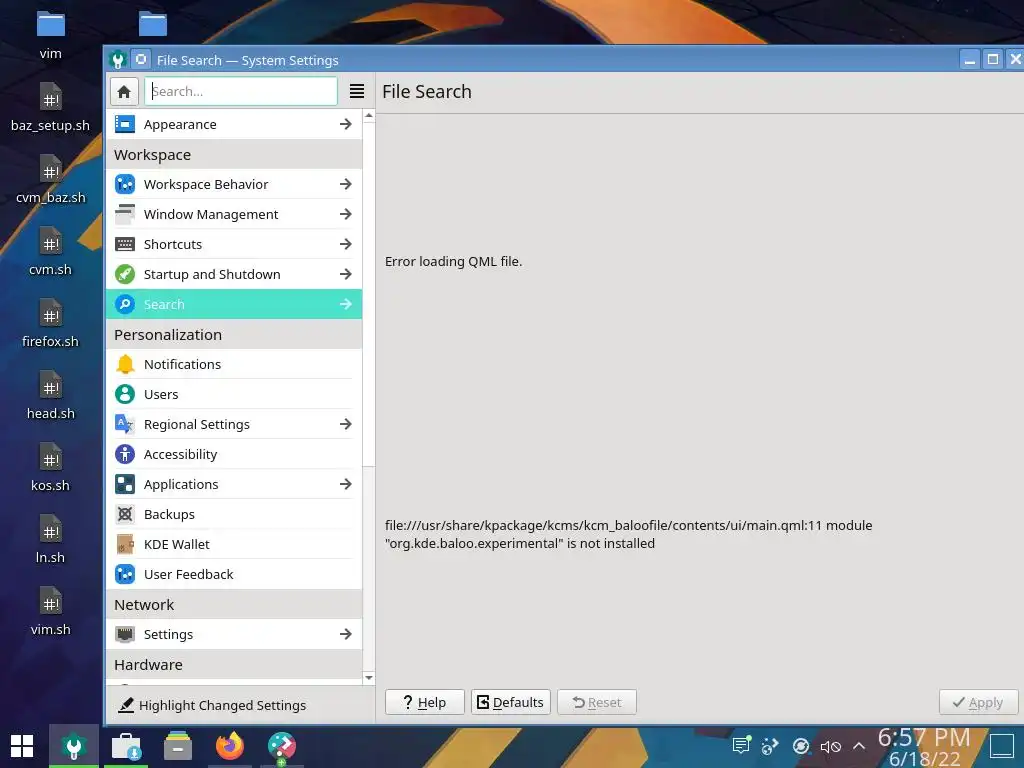Screen dimensions: 1024x768
Task: Open the application launcher on the taskbar
Action: (22, 746)
